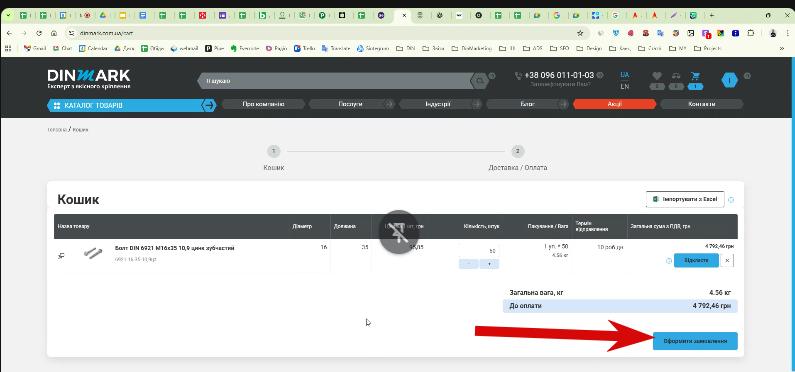Click the callback request link under phone

(560, 84)
